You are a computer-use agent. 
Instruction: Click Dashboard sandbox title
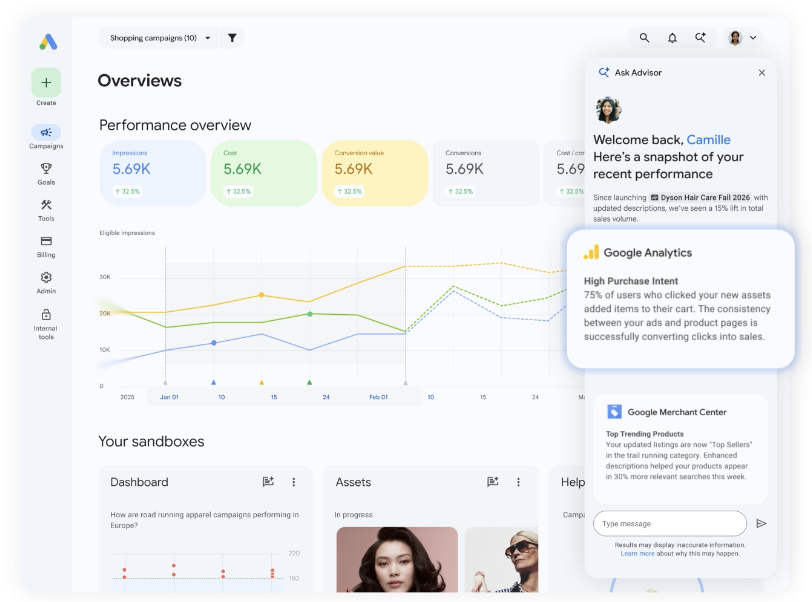(x=139, y=482)
